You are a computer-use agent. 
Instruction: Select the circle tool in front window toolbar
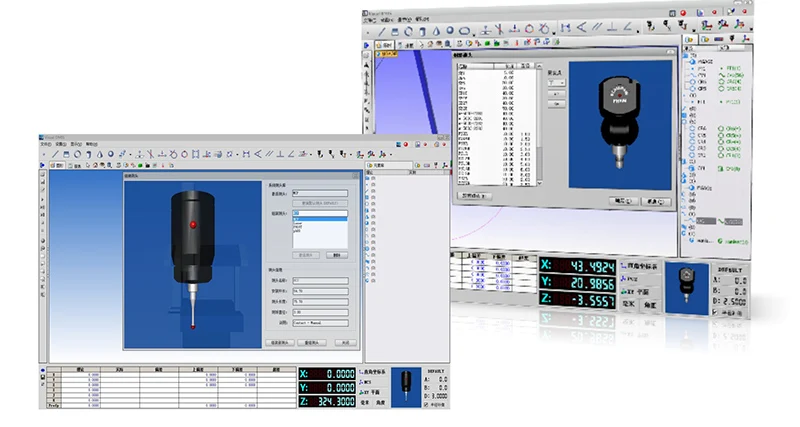pyautogui.click(x=78, y=154)
